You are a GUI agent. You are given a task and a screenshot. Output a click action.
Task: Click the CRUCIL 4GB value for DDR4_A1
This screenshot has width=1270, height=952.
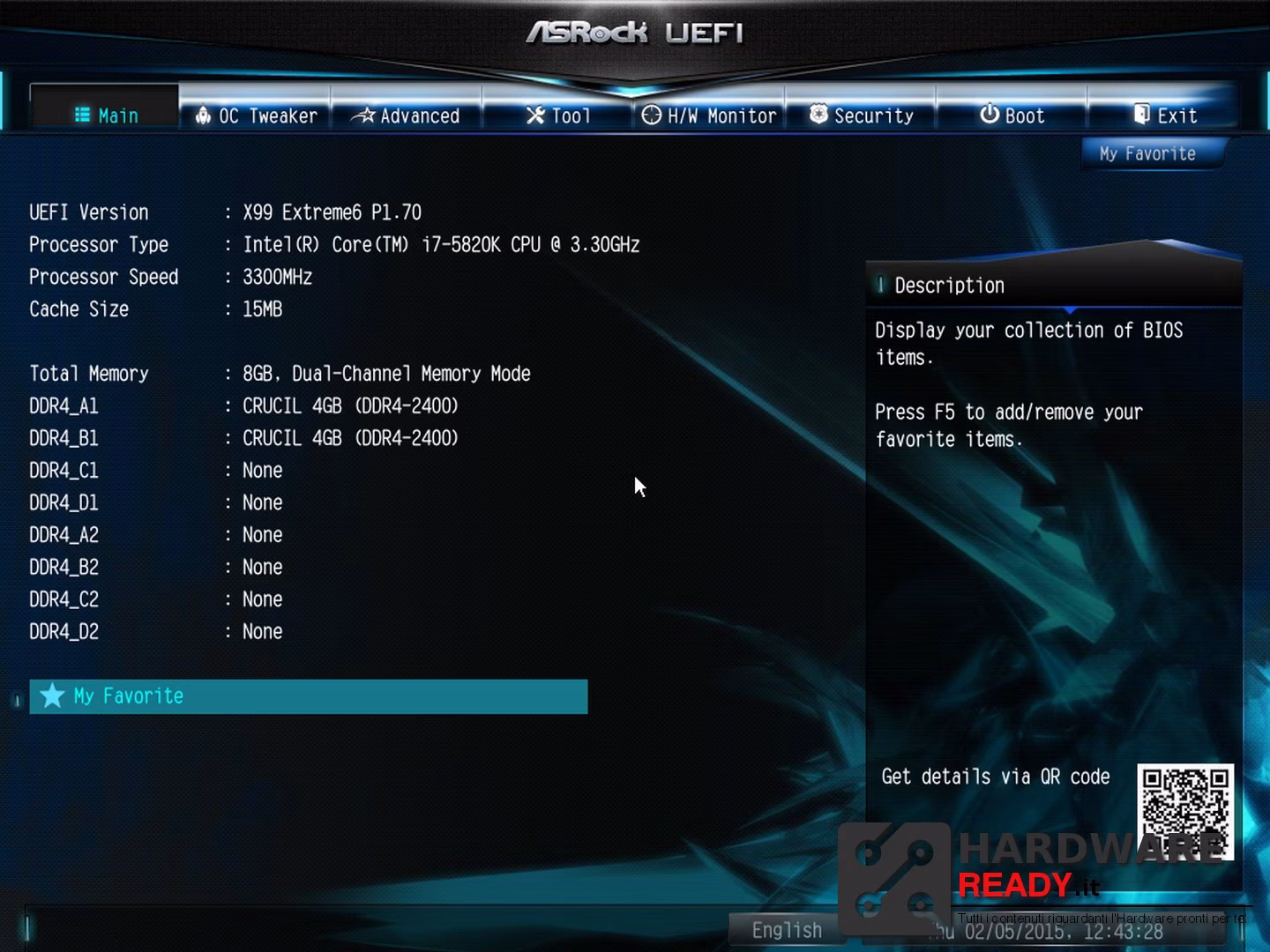351,406
